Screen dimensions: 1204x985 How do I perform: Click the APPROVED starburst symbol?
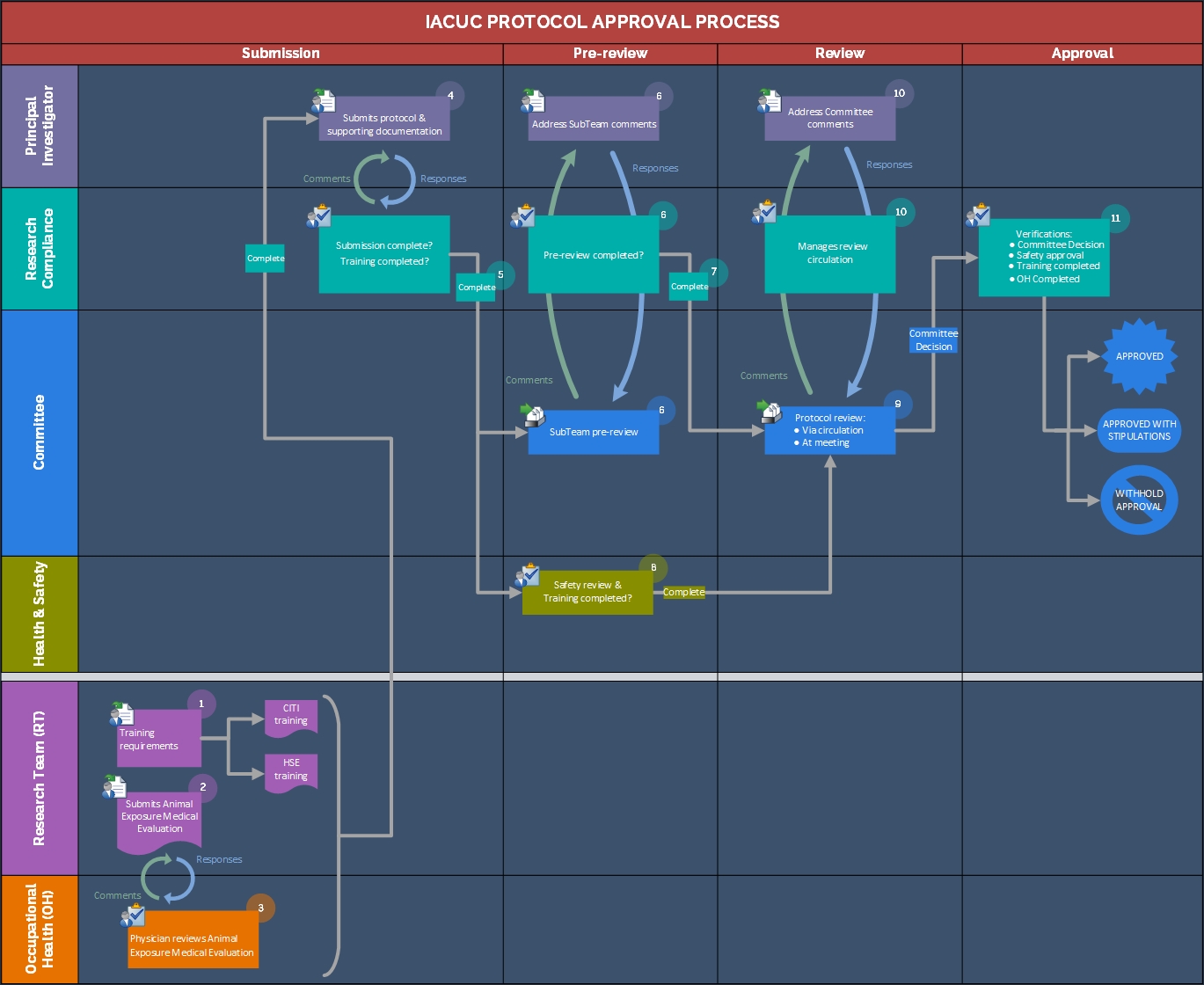coord(1139,356)
